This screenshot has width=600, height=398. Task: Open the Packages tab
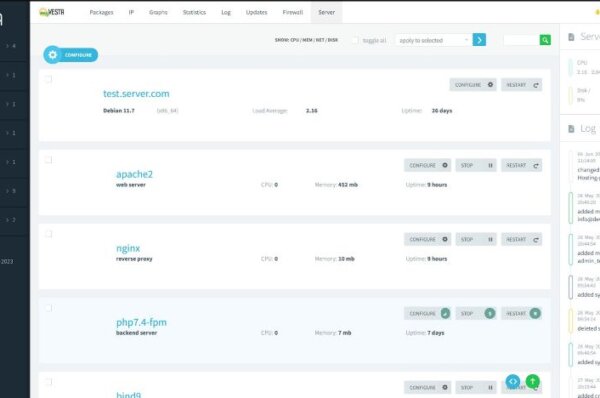tap(101, 12)
